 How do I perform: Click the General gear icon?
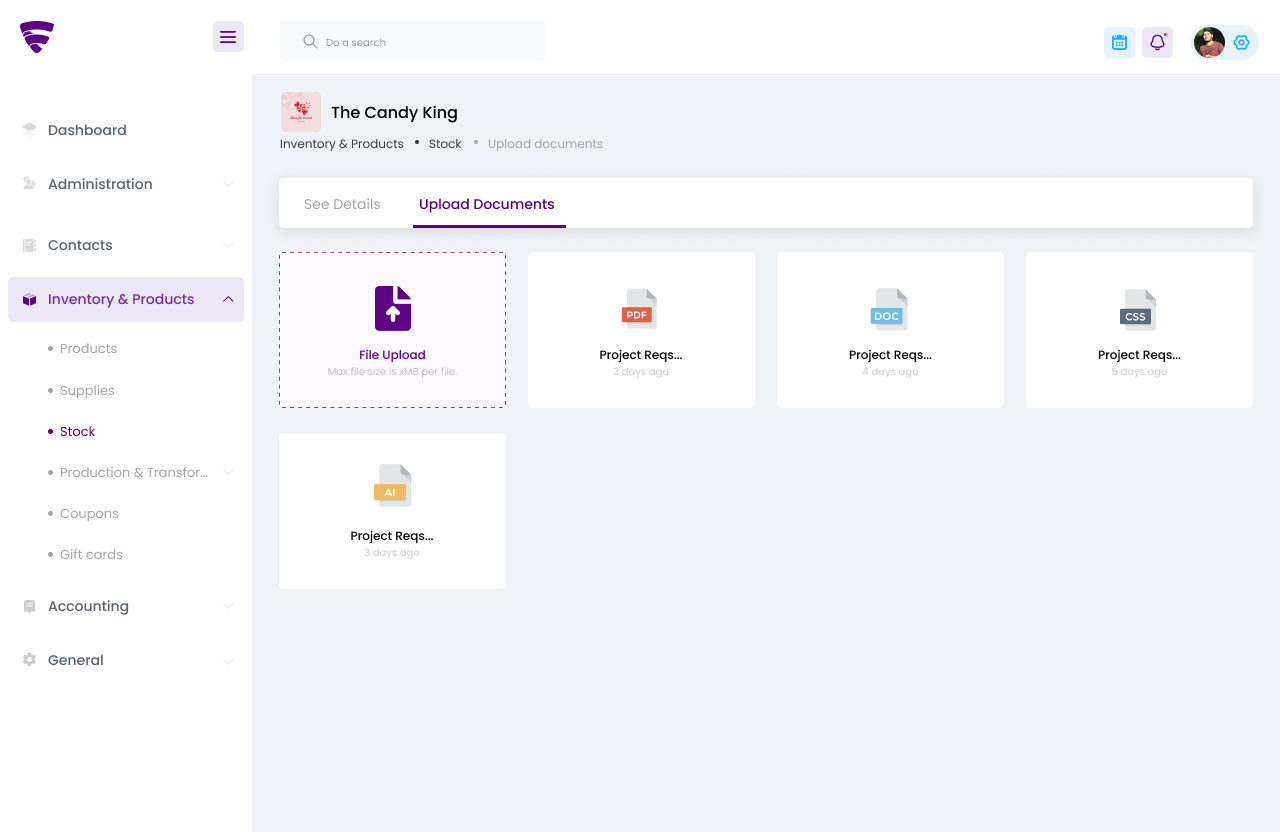(29, 660)
